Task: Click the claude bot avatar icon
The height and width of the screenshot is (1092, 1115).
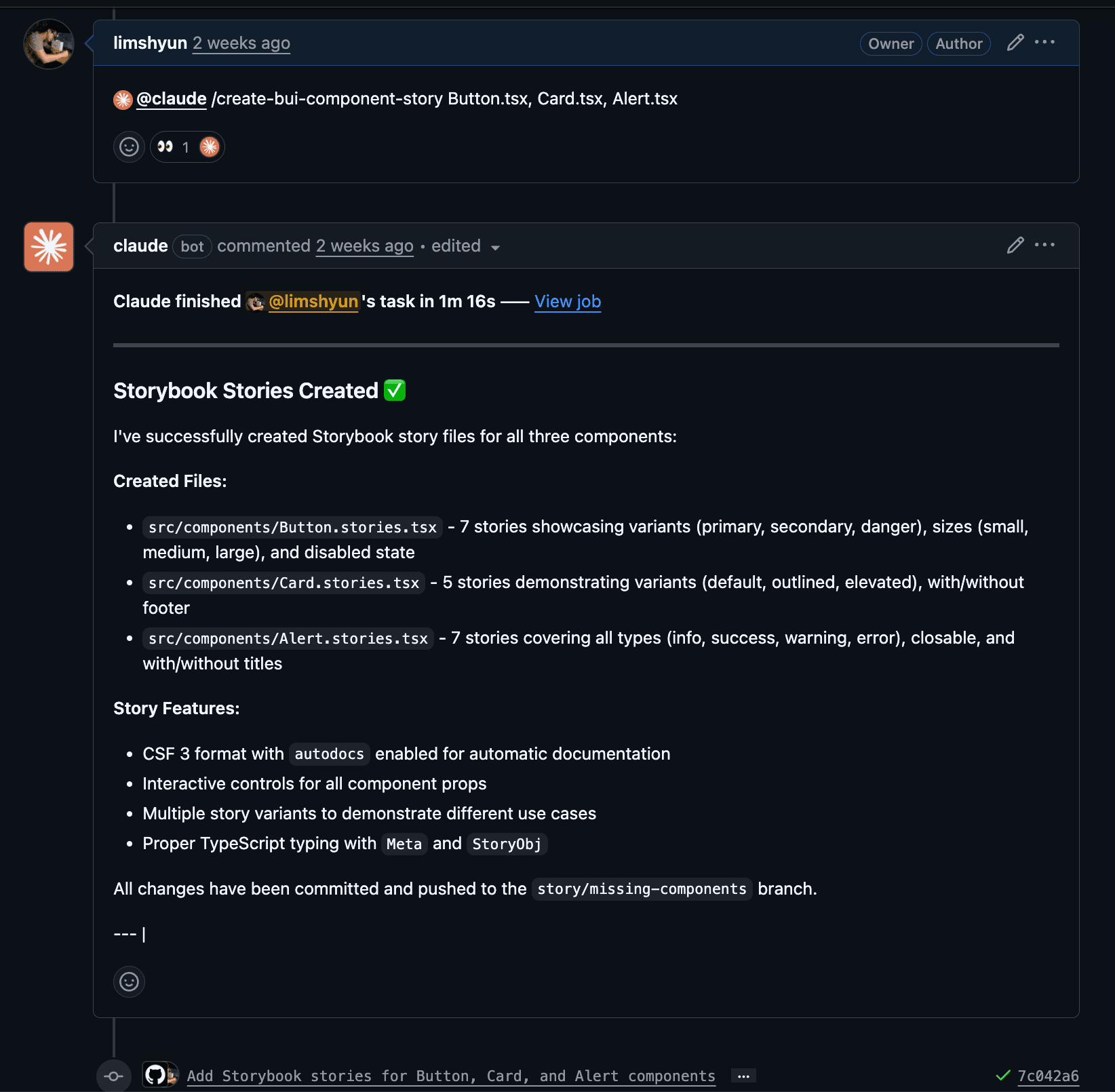Action: point(49,247)
